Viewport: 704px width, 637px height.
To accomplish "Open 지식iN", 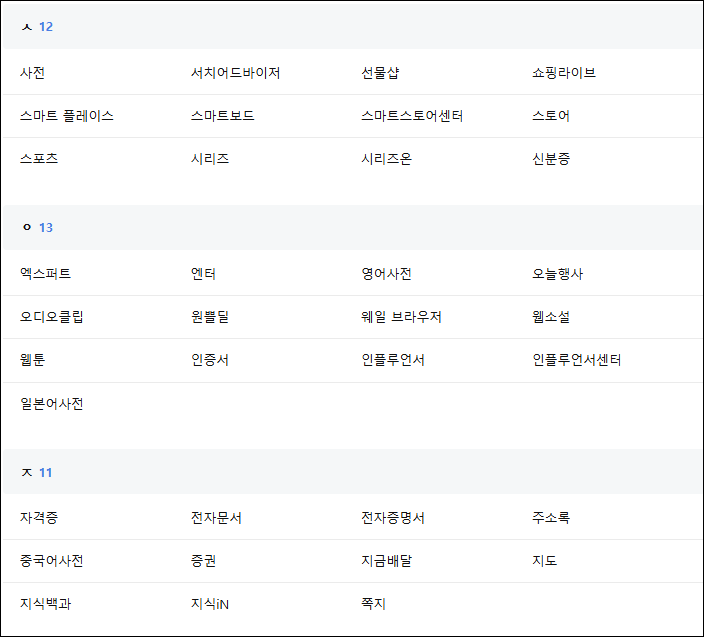I will (210, 604).
